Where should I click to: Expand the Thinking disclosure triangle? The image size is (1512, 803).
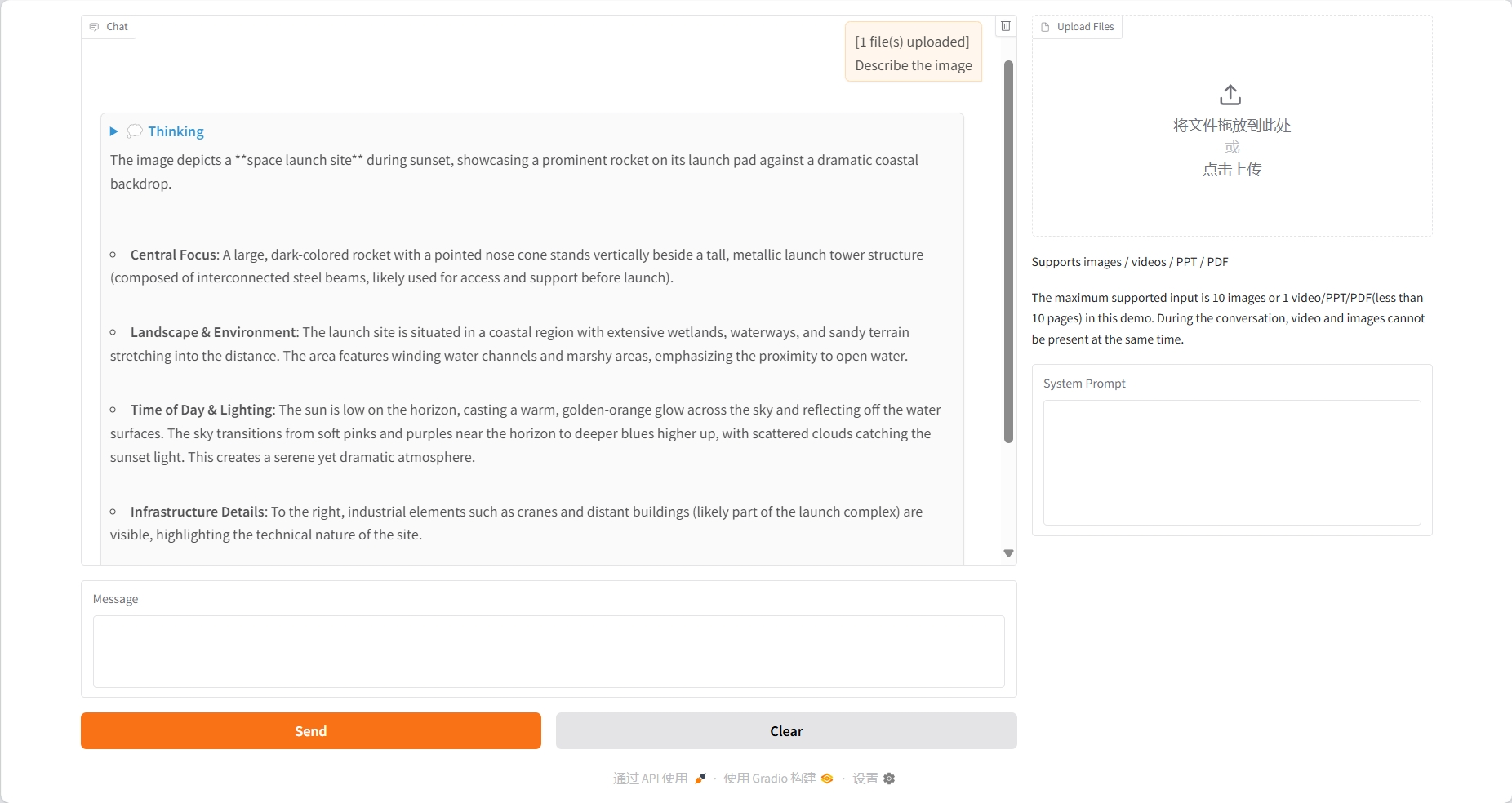coord(114,131)
